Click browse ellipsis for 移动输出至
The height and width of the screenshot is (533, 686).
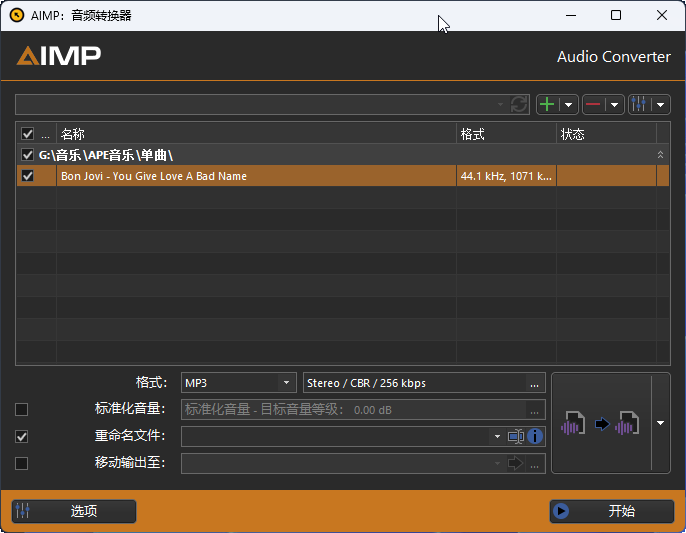coord(534,465)
